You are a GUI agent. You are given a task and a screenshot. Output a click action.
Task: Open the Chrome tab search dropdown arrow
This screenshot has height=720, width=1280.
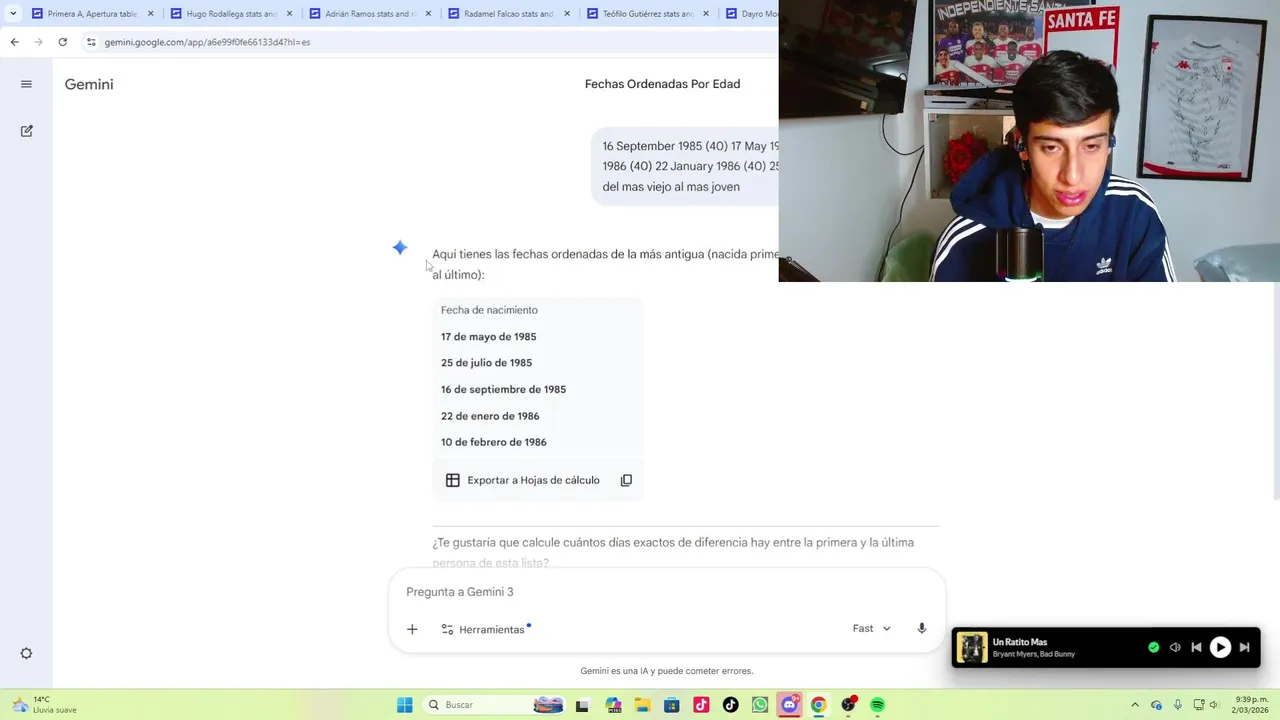[x=13, y=14]
